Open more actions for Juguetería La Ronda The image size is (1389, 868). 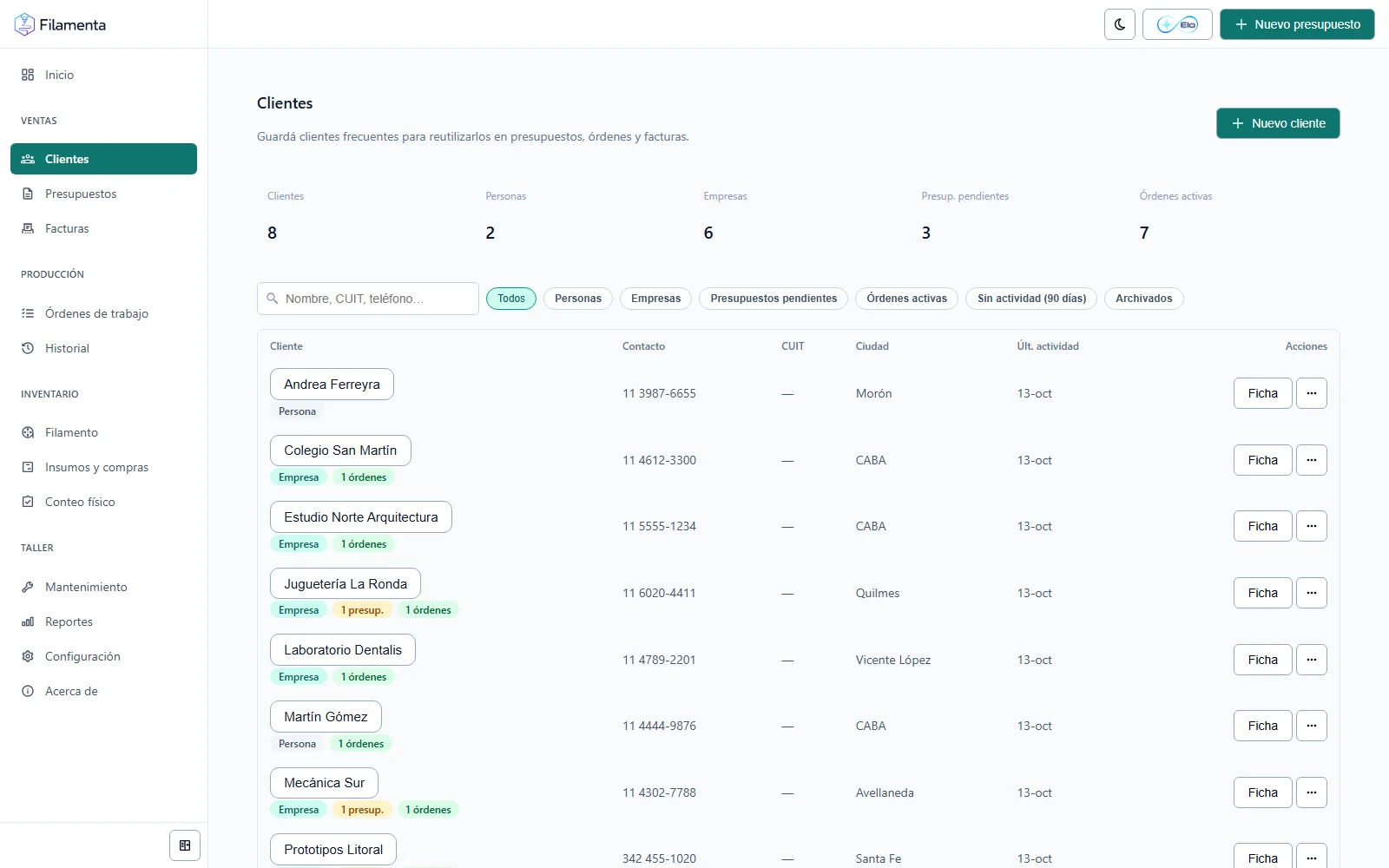click(1312, 593)
